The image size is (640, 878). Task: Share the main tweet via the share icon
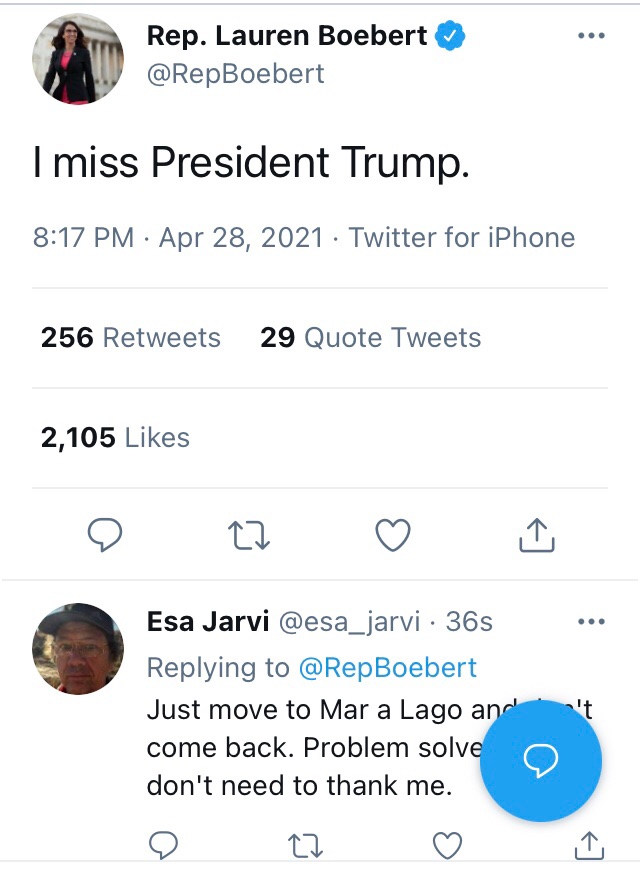click(537, 536)
